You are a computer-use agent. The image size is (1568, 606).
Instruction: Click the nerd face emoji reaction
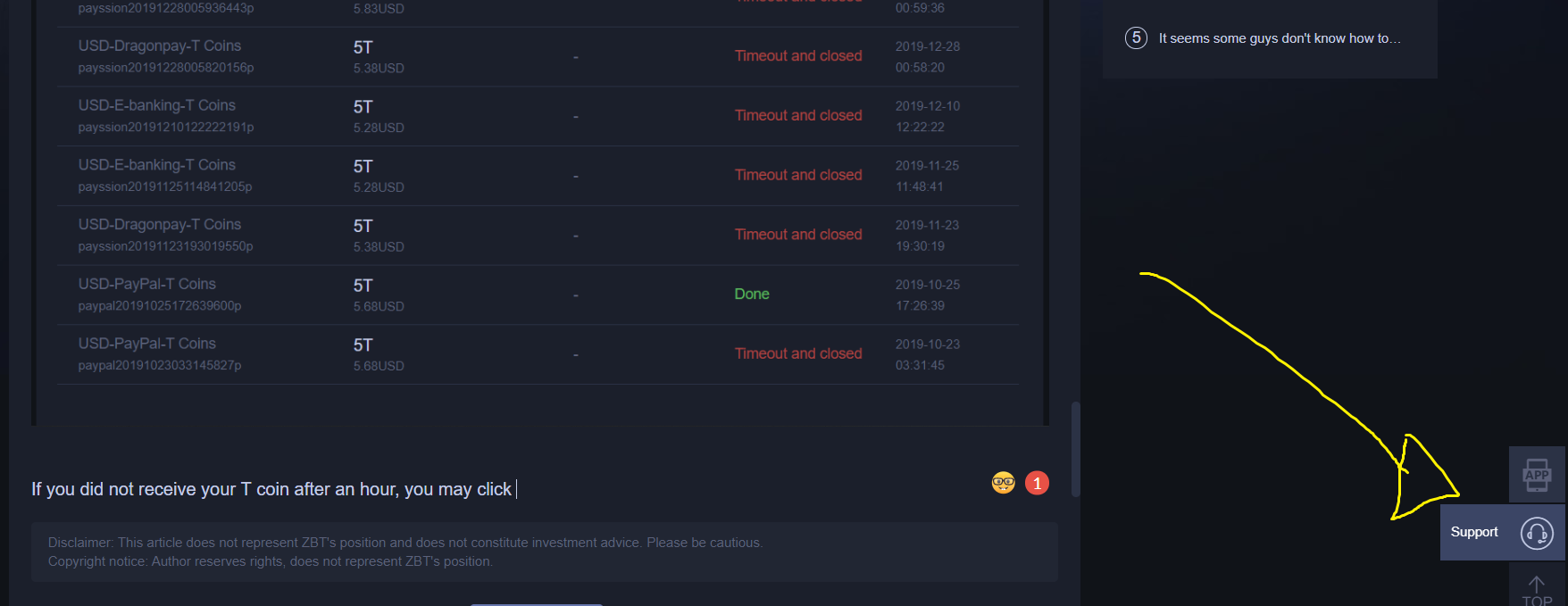point(1004,483)
